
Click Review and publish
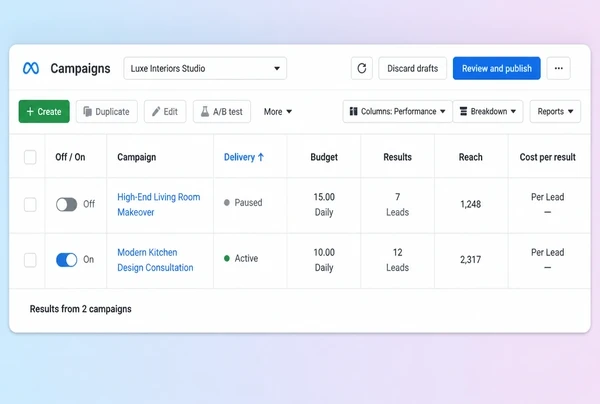click(x=497, y=68)
